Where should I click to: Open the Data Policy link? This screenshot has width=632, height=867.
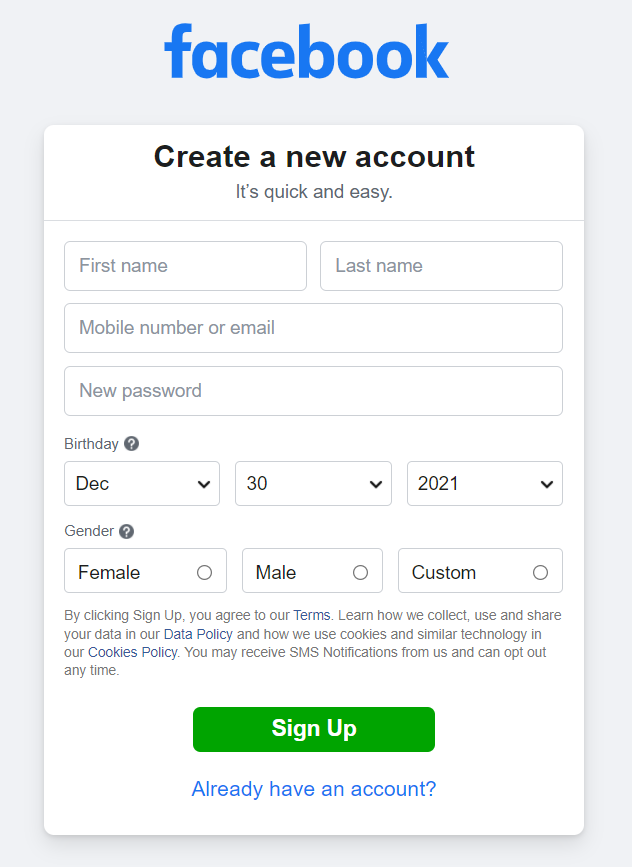(198, 634)
